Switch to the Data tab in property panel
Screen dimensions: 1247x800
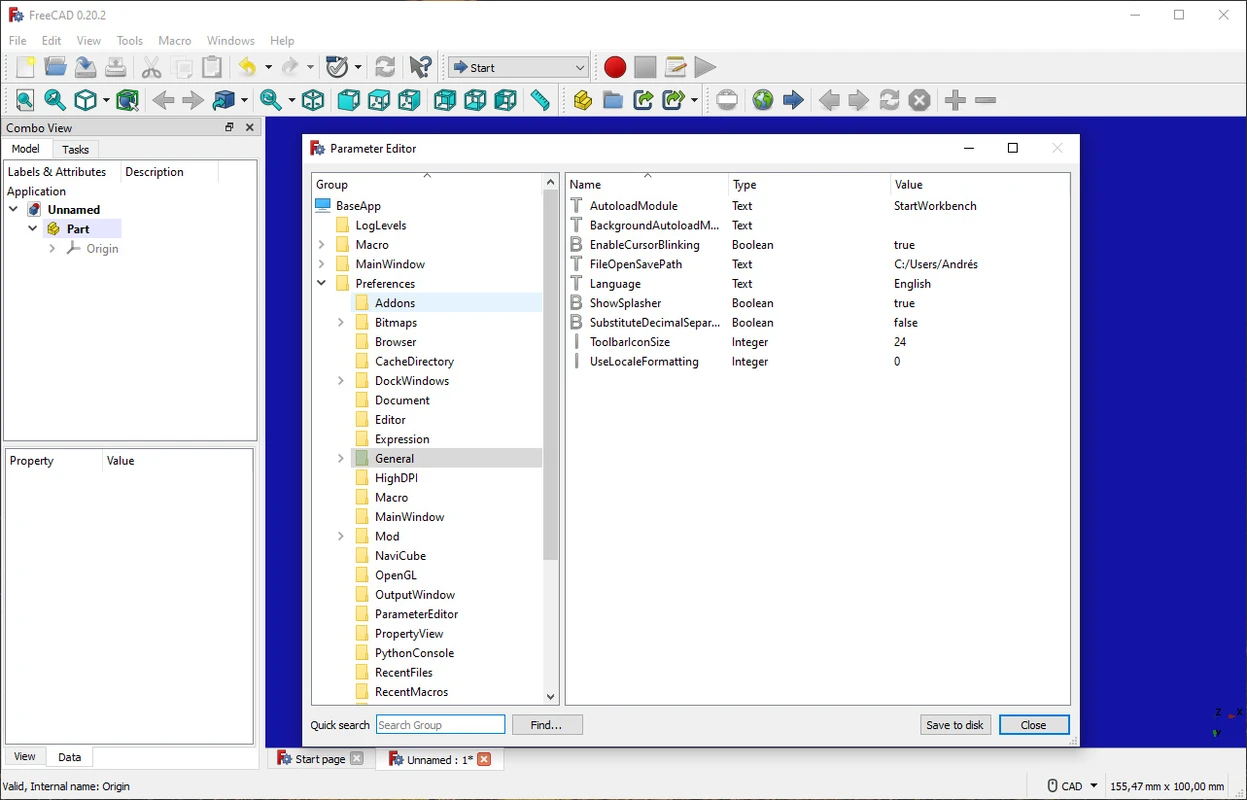click(x=69, y=757)
